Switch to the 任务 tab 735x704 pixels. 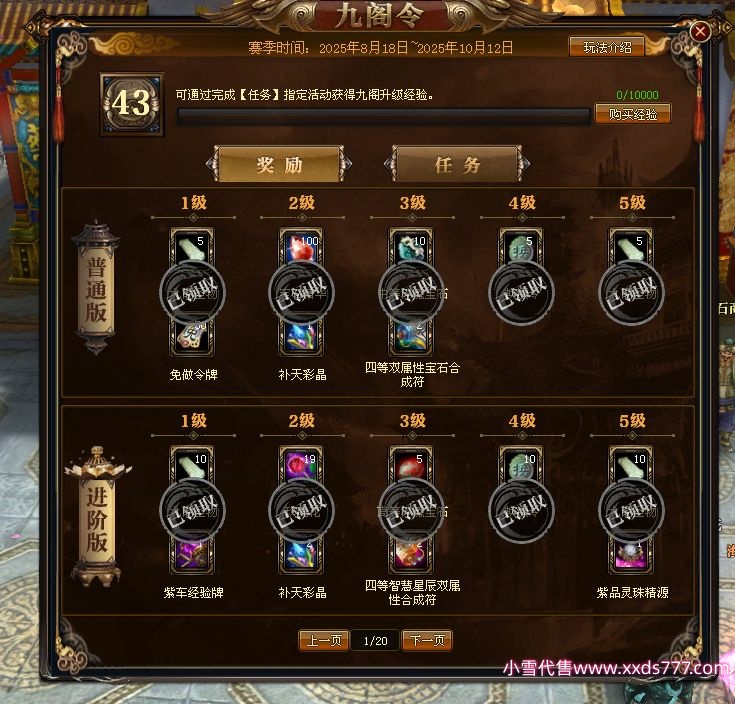pyautogui.click(x=457, y=164)
